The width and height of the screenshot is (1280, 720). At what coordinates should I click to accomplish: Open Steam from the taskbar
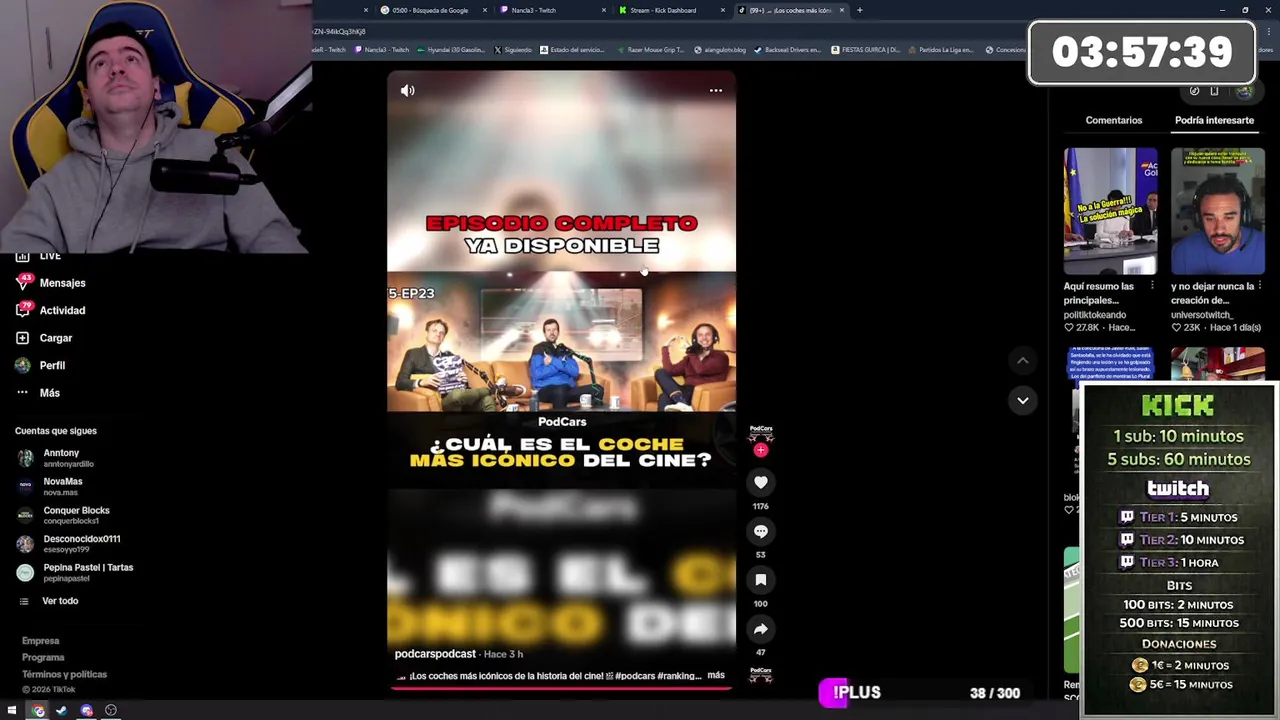pyautogui.click(x=62, y=711)
